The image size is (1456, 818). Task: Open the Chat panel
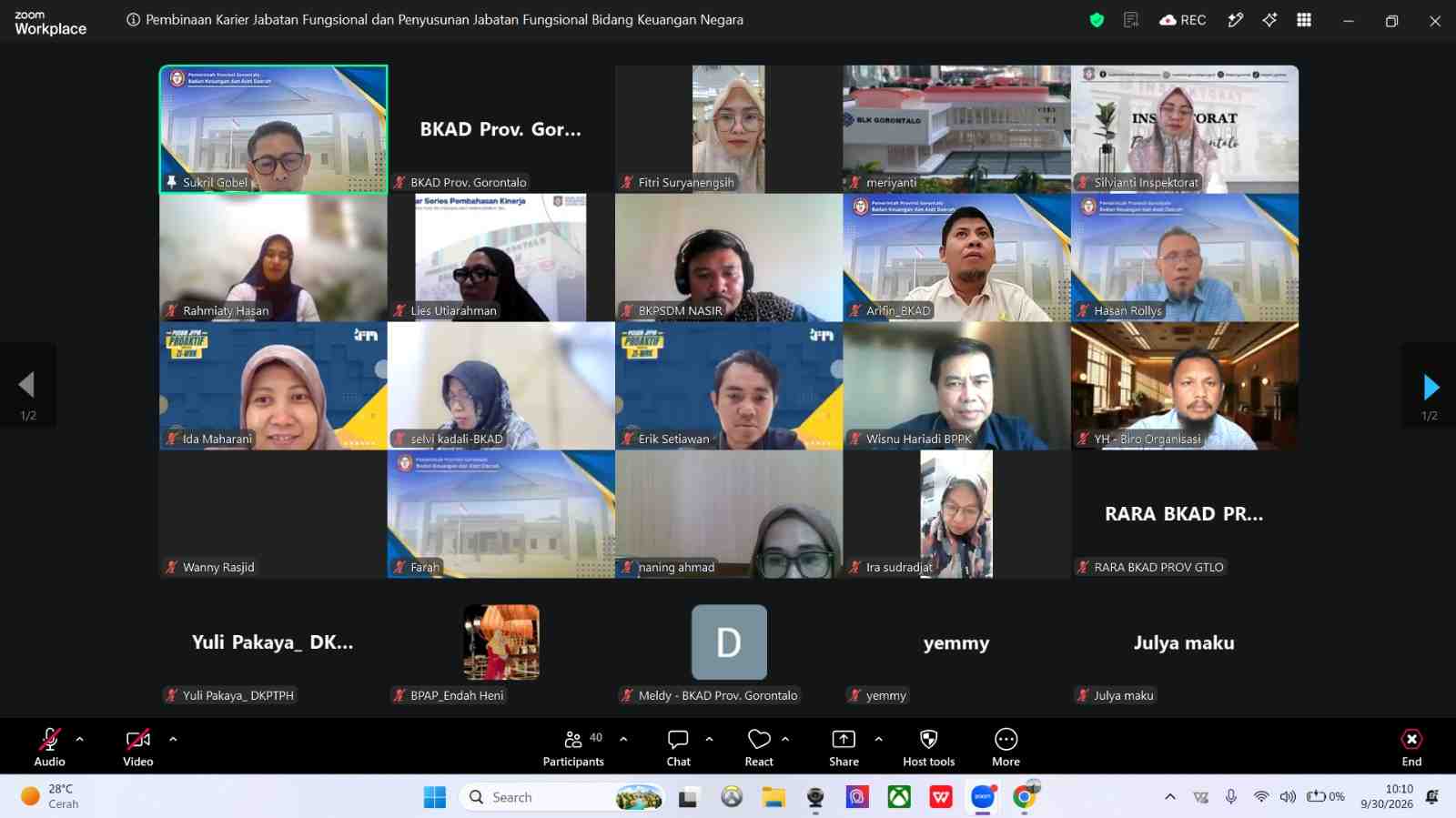pyautogui.click(x=678, y=747)
